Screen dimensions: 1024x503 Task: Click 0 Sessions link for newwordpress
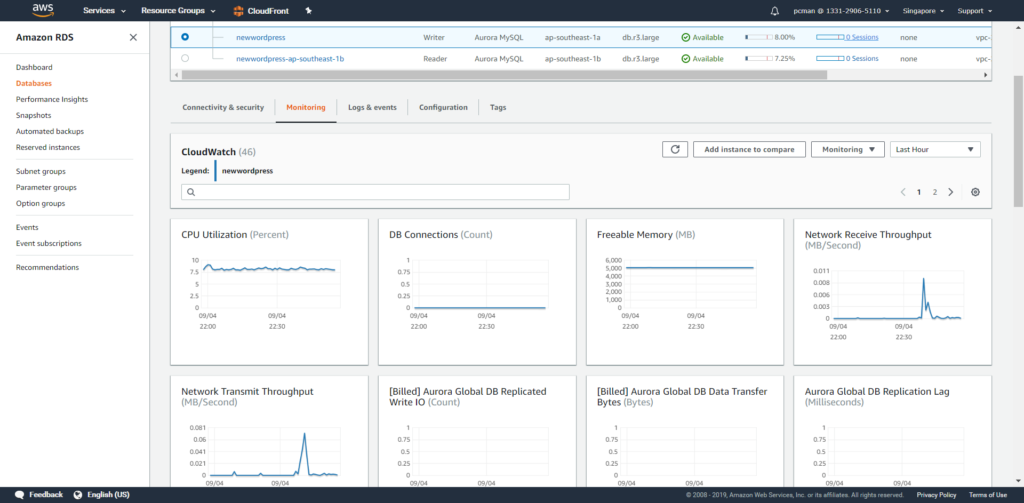tap(862, 38)
